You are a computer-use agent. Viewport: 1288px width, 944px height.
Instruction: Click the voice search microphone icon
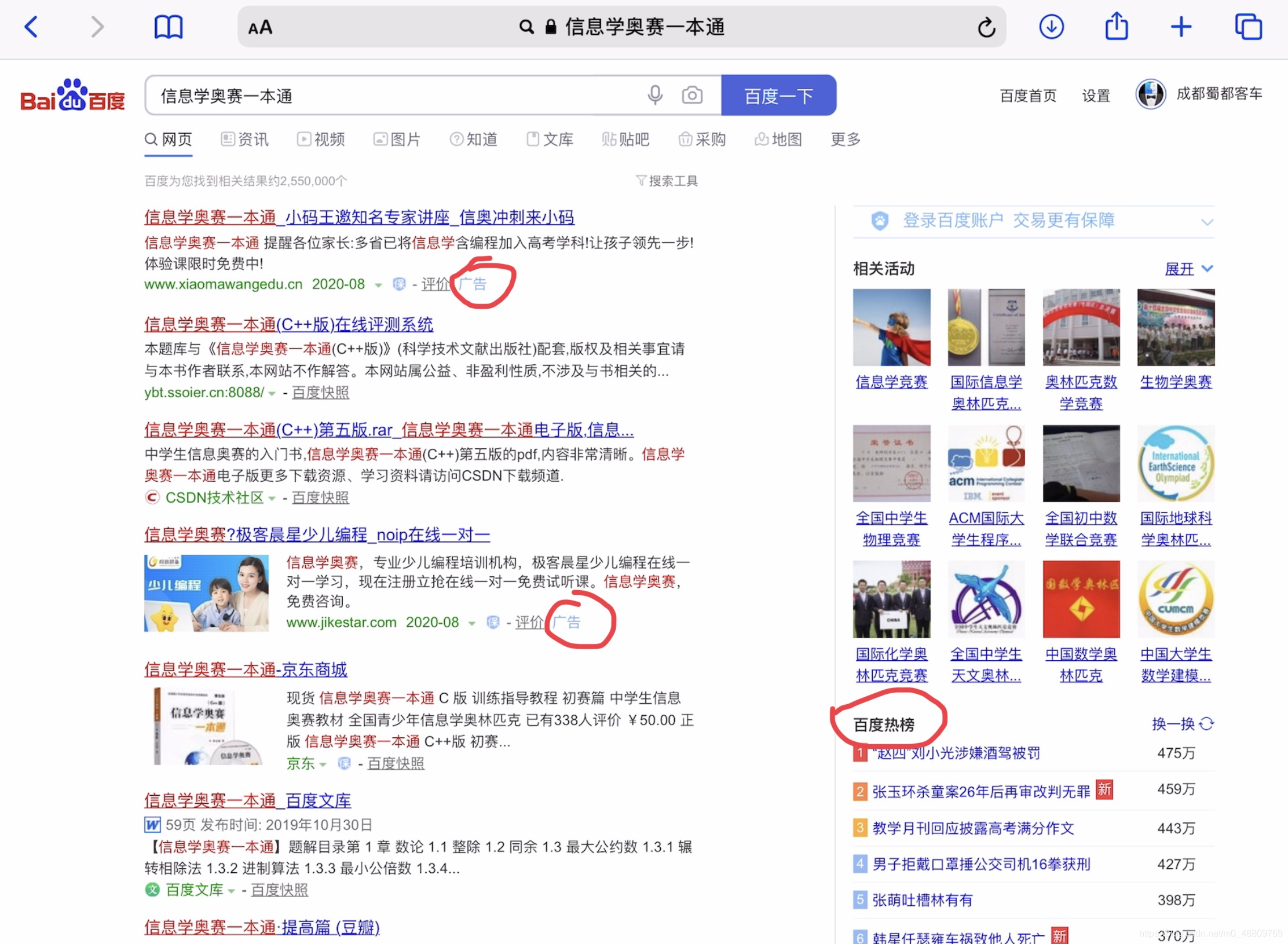pyautogui.click(x=655, y=95)
